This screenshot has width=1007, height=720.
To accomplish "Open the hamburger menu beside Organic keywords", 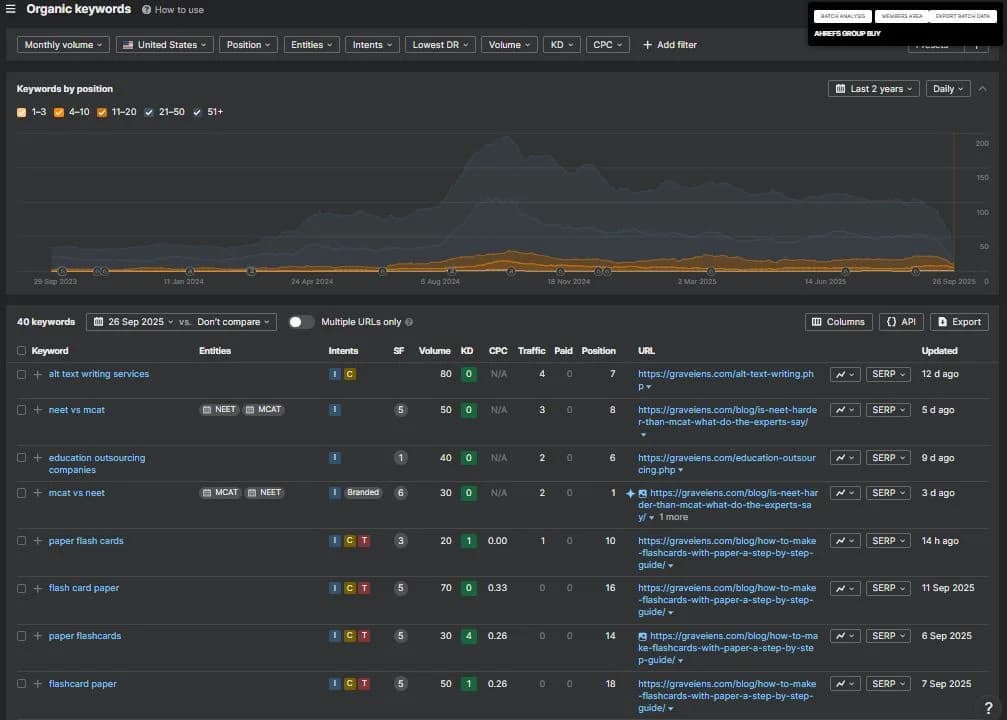I will [10, 9].
